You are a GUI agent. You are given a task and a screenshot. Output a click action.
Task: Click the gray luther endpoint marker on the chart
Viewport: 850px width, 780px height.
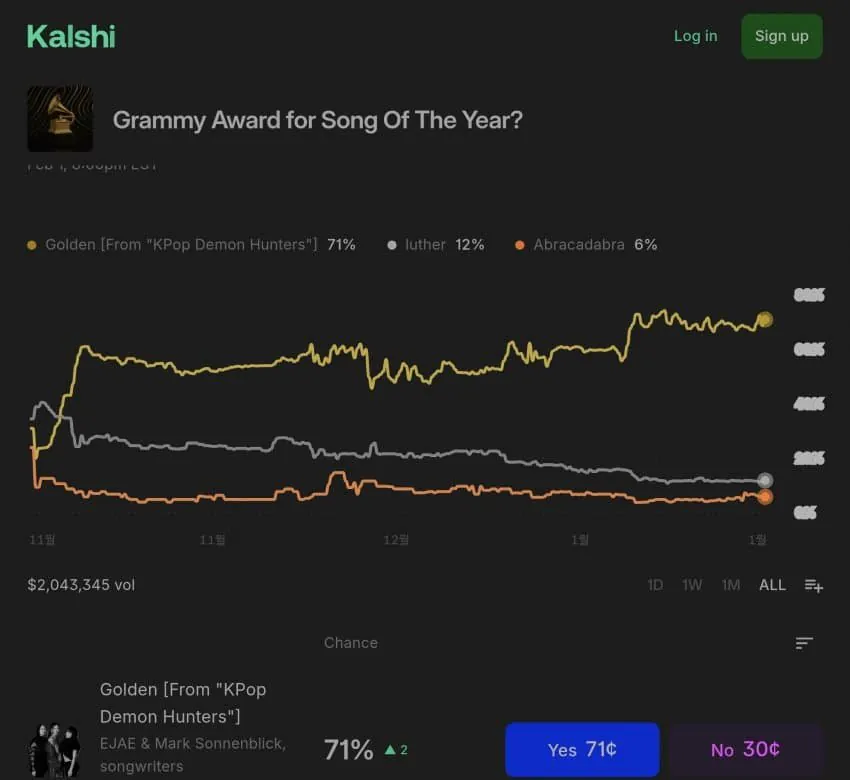click(765, 480)
